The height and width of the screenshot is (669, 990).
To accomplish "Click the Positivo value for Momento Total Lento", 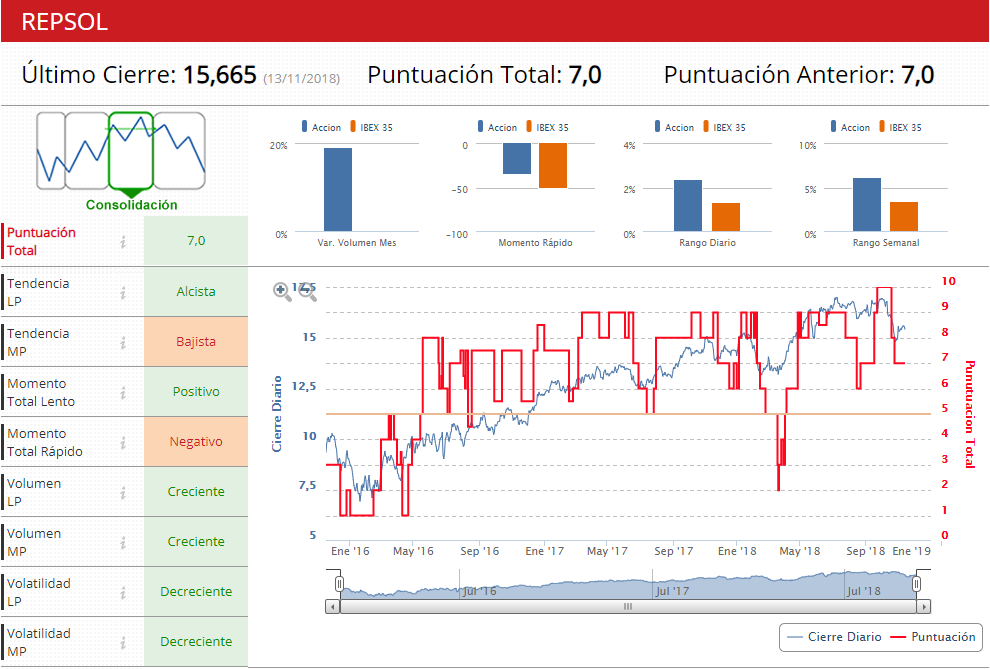I will (x=196, y=391).
